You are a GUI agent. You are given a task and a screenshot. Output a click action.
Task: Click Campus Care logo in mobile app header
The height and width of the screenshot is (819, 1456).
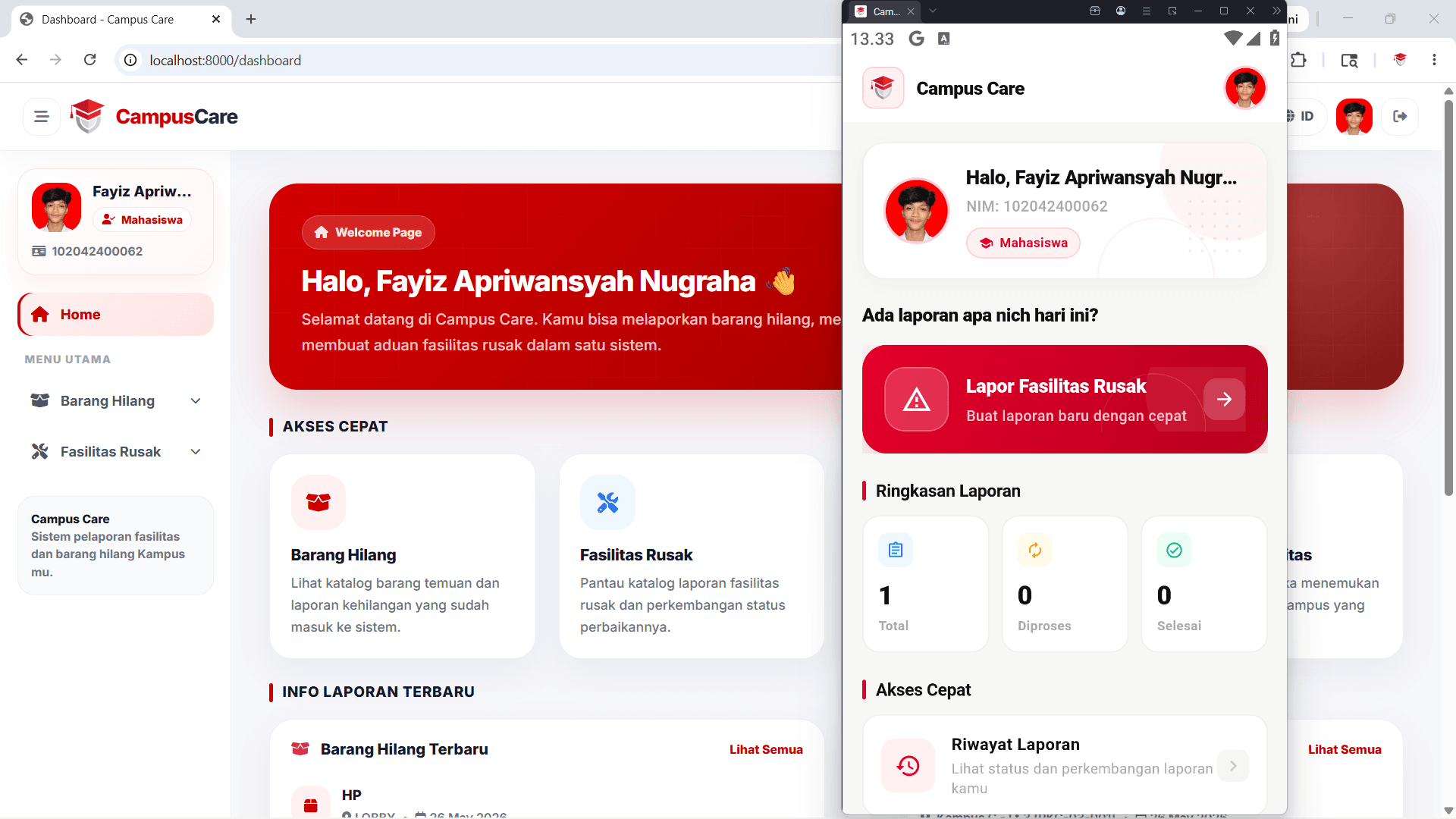tap(883, 88)
